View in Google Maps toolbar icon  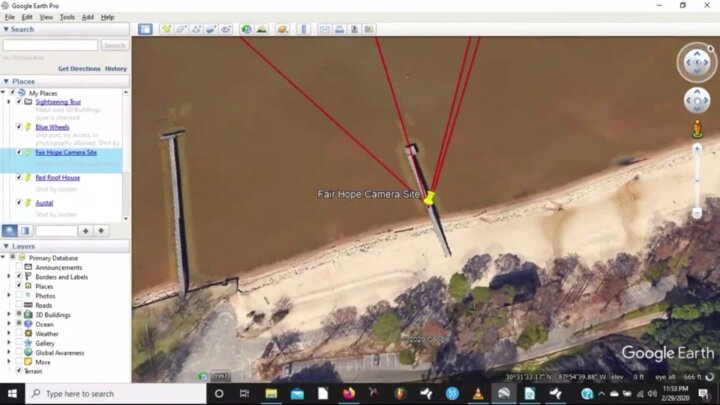coord(369,29)
